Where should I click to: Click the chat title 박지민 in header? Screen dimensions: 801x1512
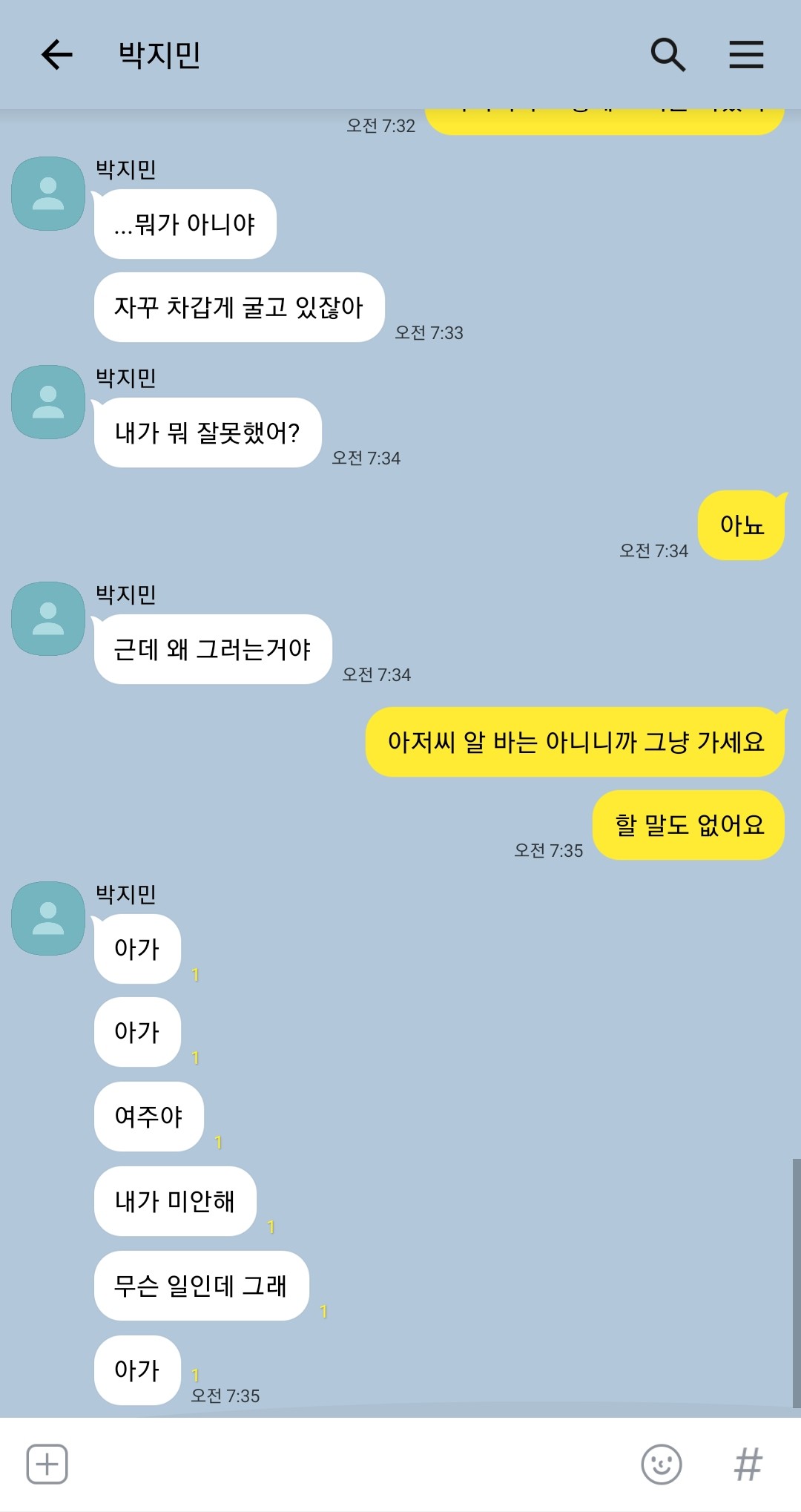(159, 55)
